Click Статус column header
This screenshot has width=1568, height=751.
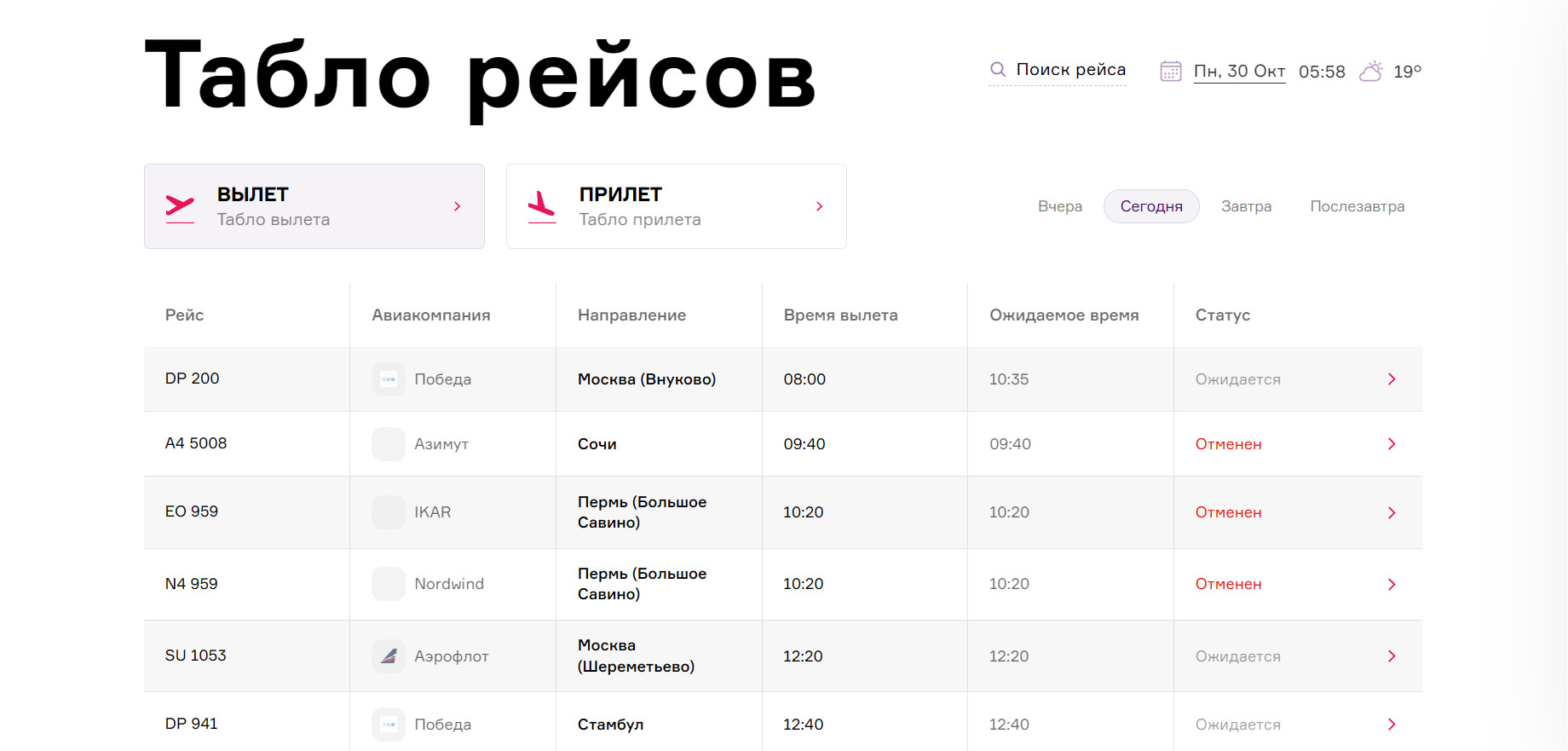point(1223,315)
